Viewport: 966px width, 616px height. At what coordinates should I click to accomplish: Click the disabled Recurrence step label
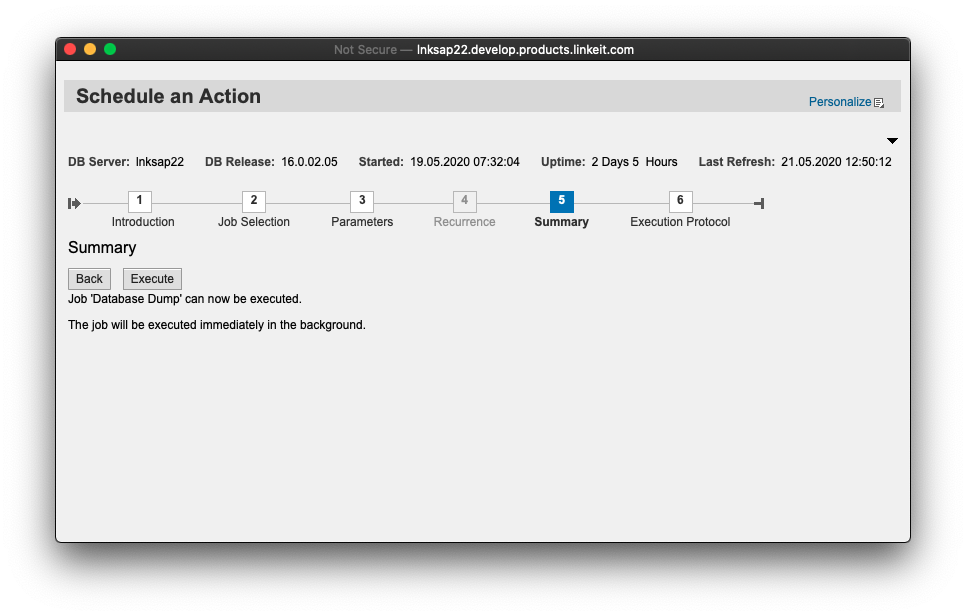pyautogui.click(x=464, y=222)
